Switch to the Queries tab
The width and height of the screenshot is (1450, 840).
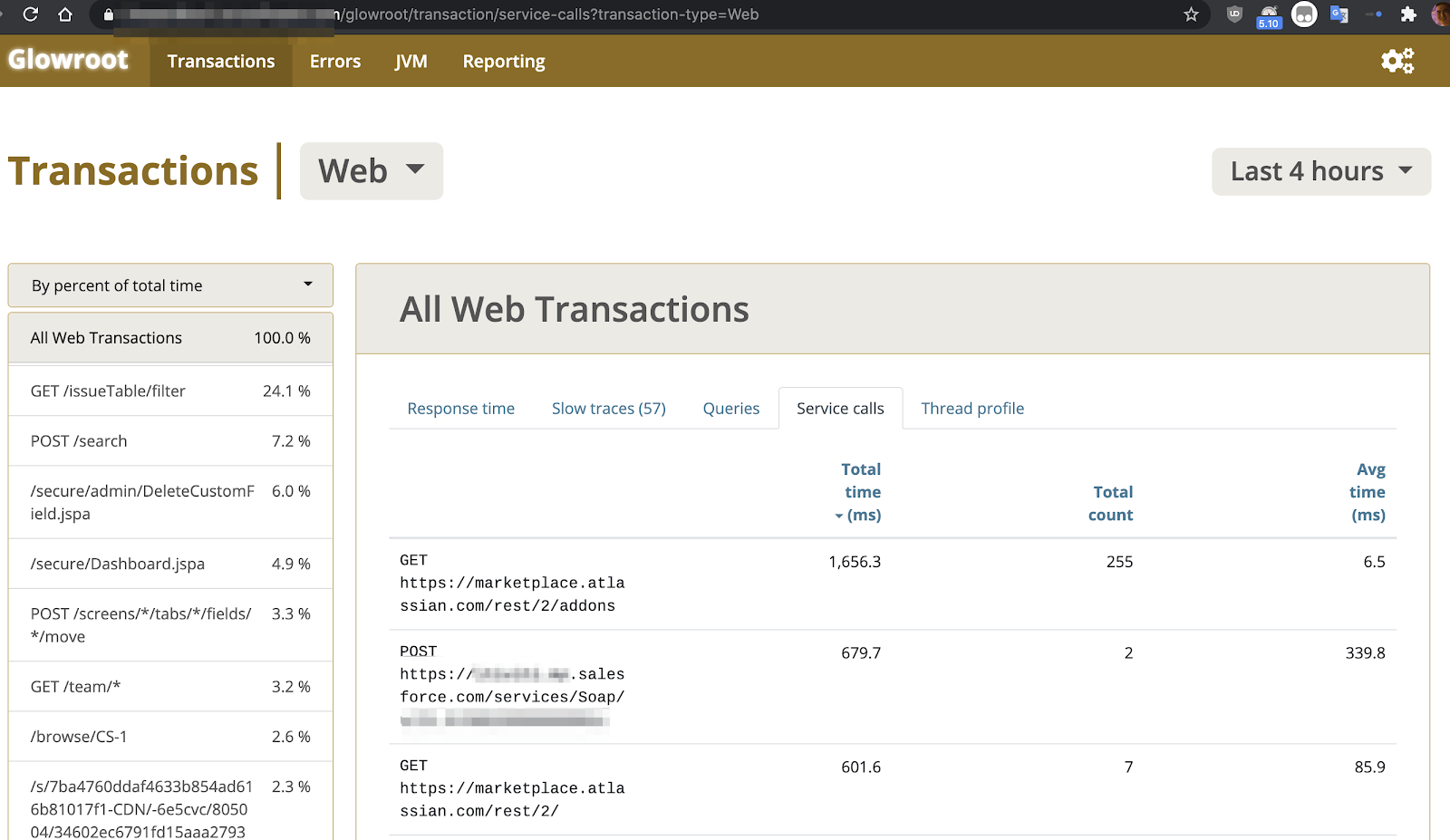(731, 409)
